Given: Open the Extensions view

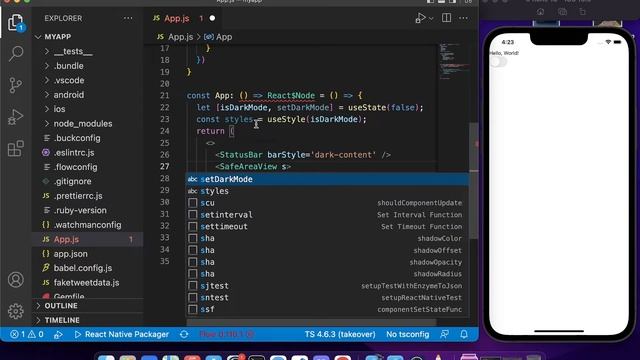Looking at the screenshot, I should [16, 149].
